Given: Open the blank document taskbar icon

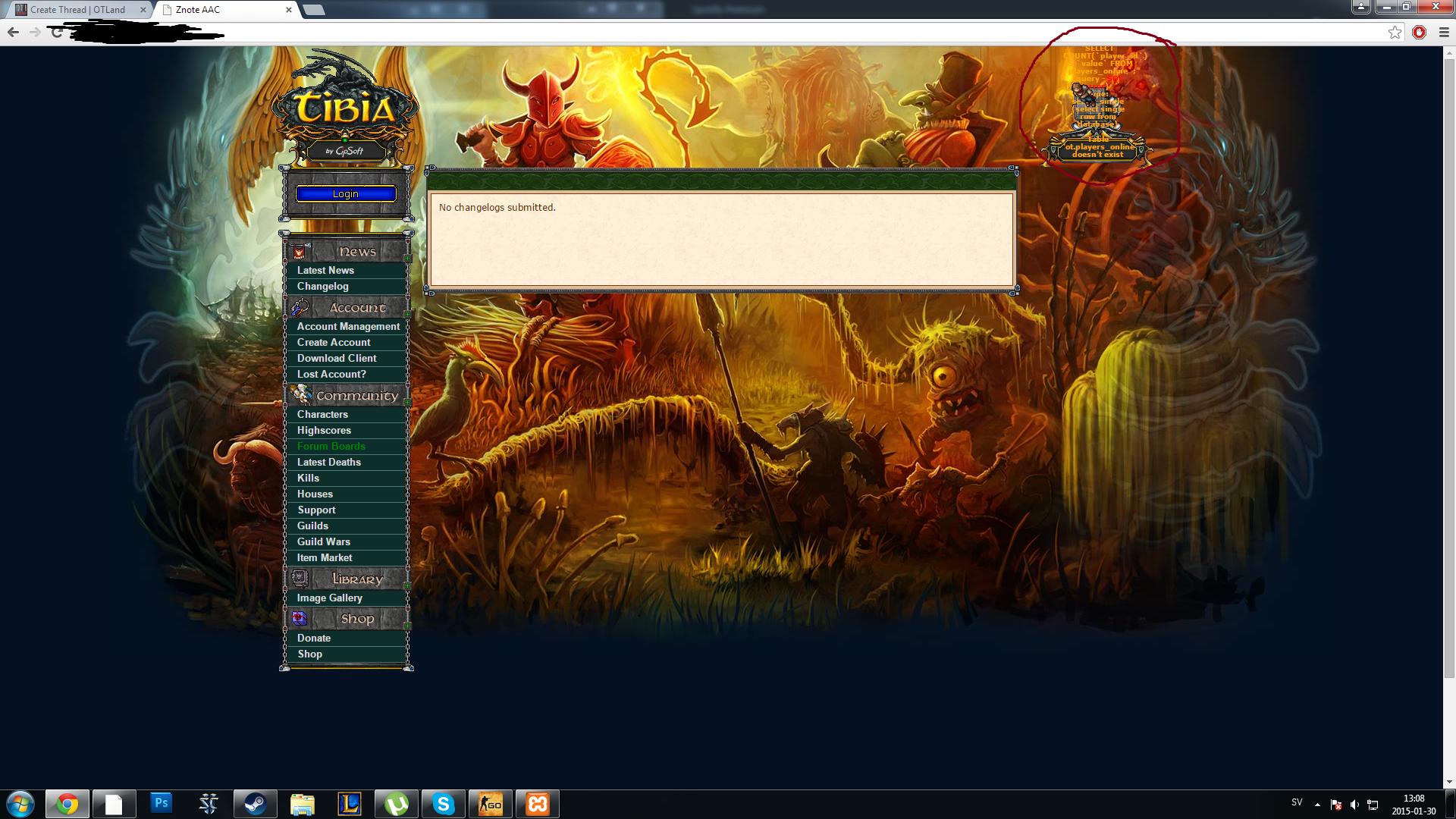Looking at the screenshot, I should (114, 804).
